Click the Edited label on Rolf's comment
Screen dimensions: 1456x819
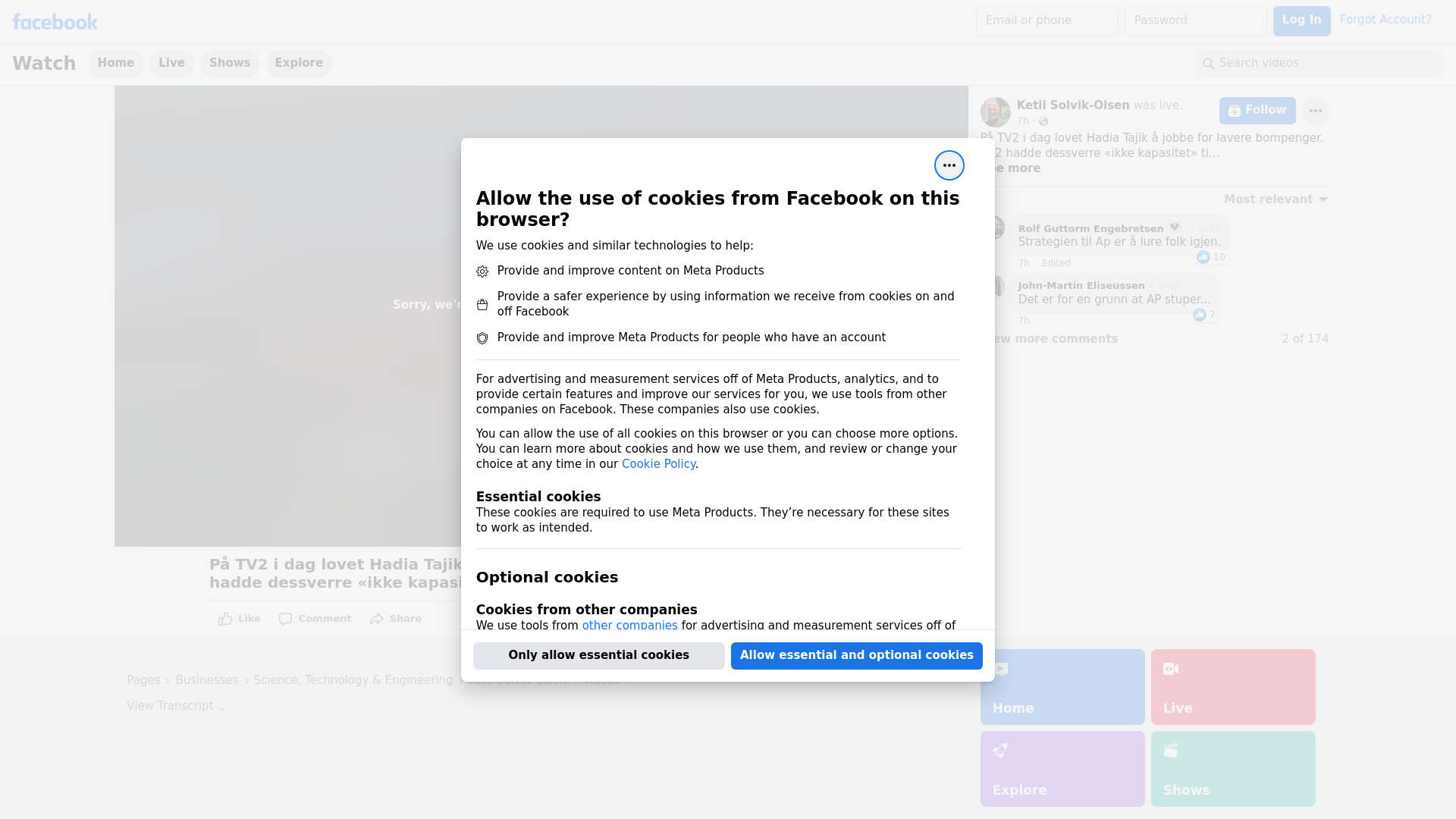pos(1056,263)
